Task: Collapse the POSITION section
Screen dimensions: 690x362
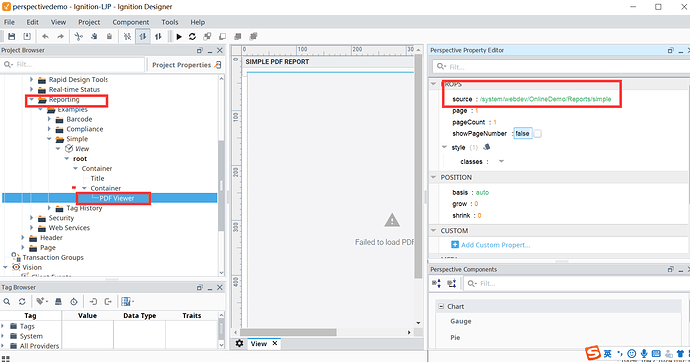Action: [433, 177]
